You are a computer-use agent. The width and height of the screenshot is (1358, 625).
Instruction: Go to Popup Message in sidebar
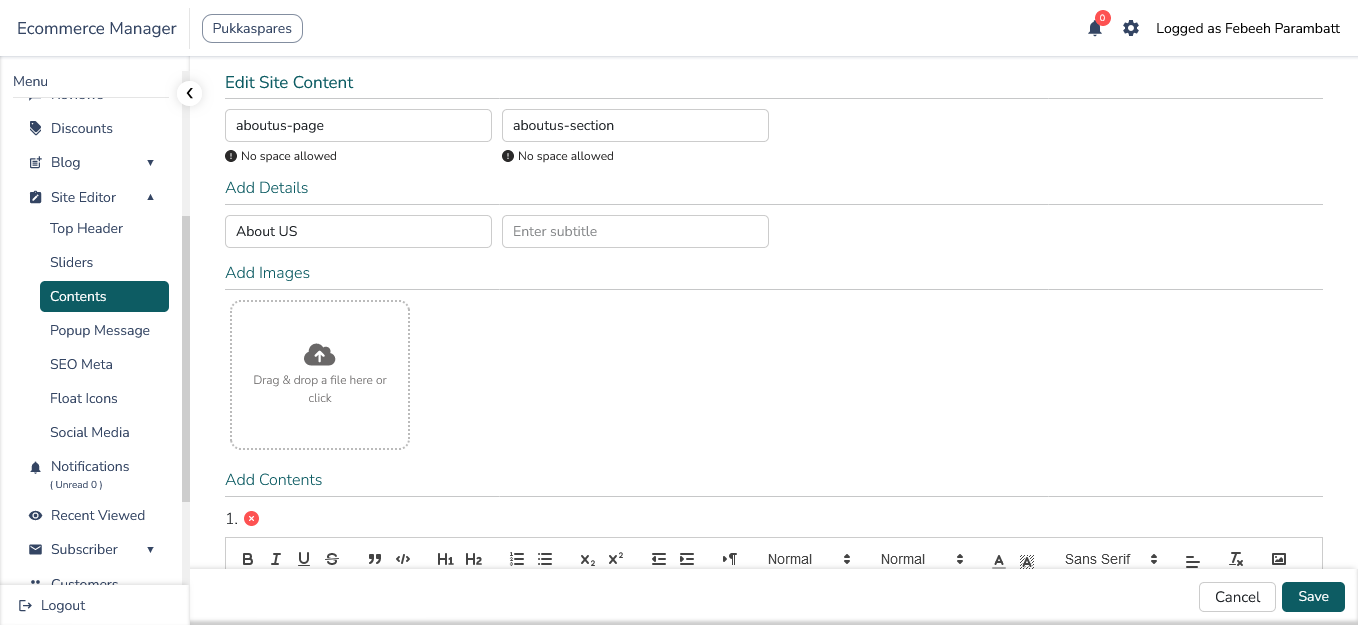tap(100, 330)
